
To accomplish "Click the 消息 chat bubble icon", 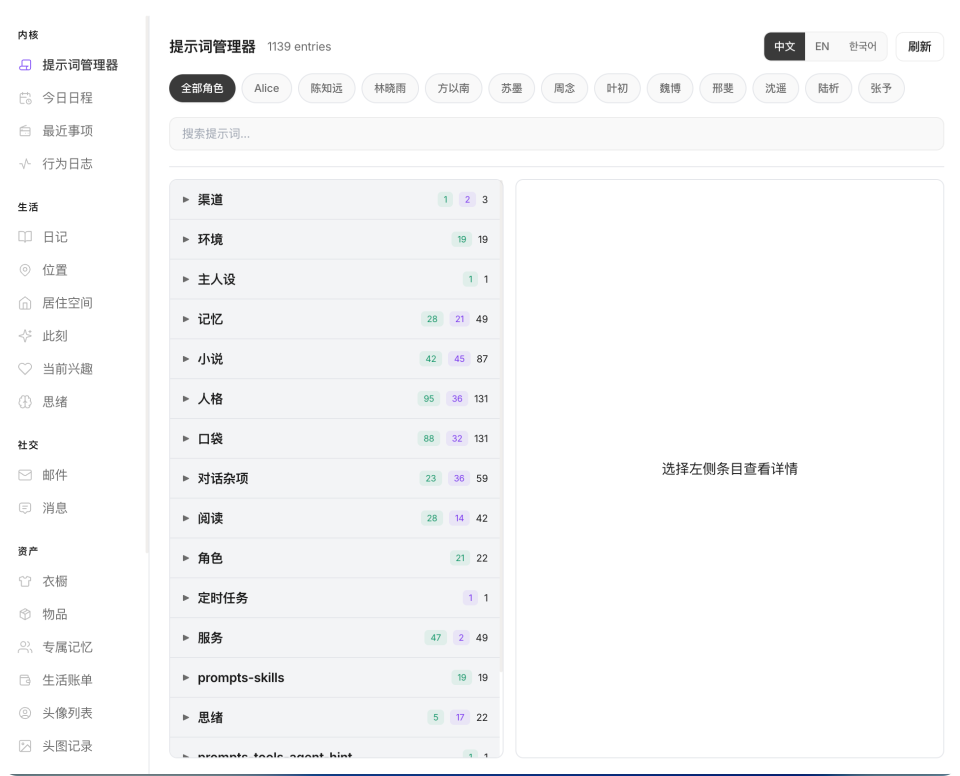I will [x=25, y=508].
